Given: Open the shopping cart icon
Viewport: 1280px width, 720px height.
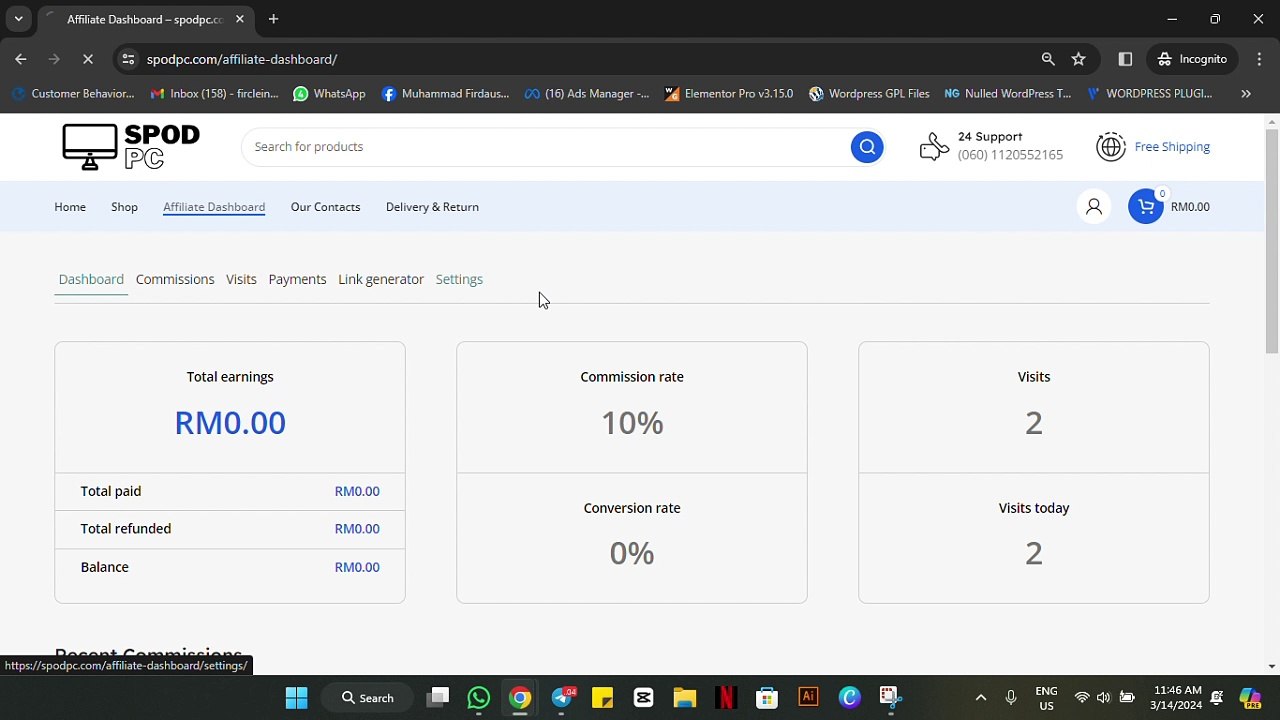Looking at the screenshot, I should 1146,207.
